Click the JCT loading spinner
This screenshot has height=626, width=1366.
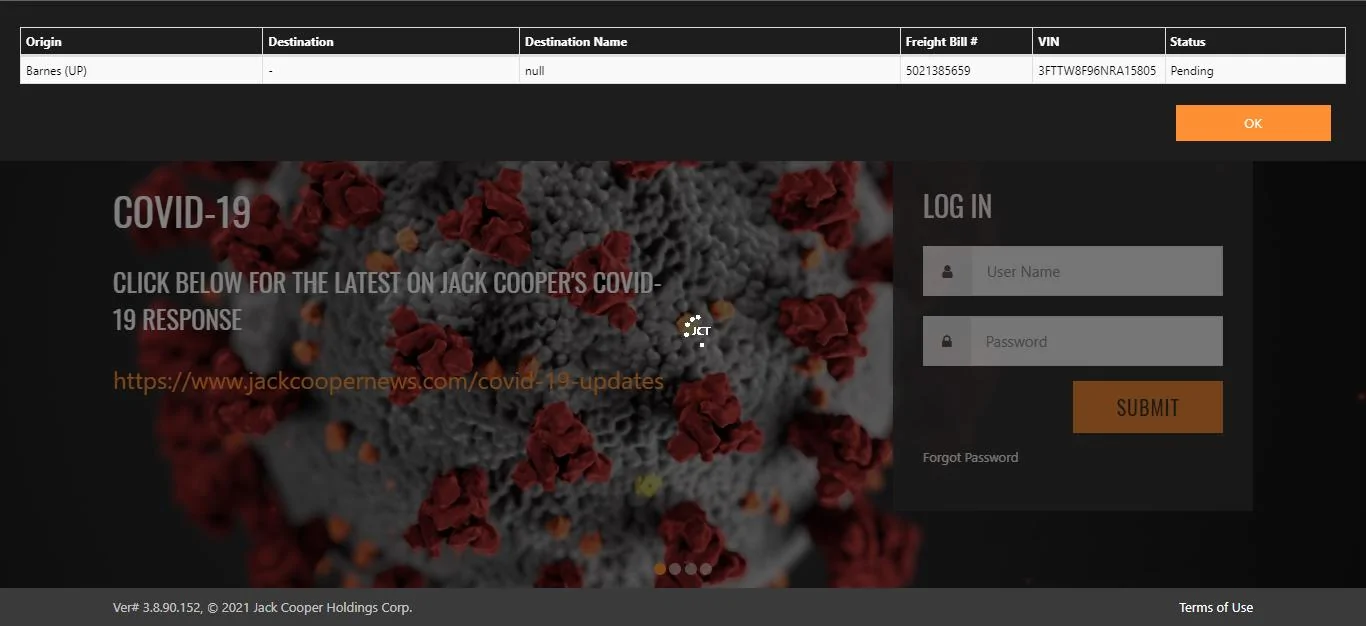click(x=696, y=330)
